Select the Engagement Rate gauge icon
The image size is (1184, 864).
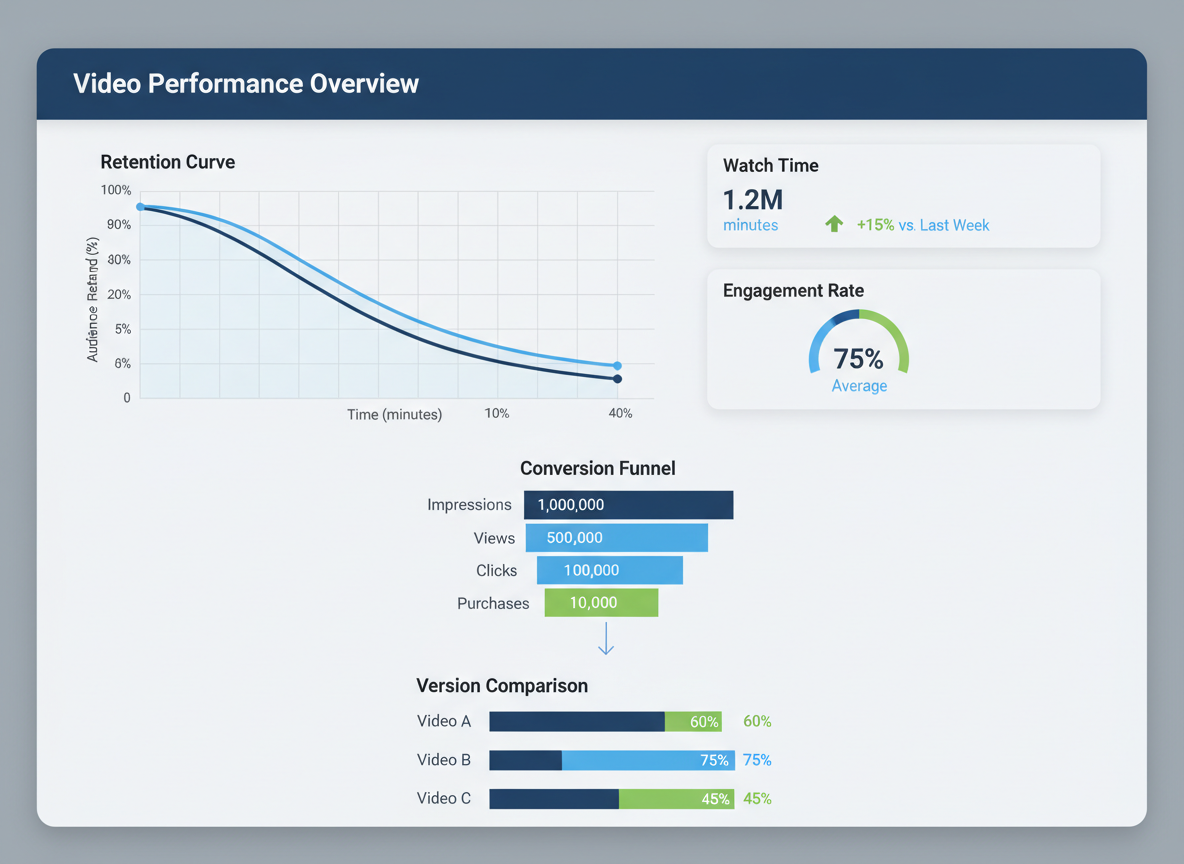(858, 345)
